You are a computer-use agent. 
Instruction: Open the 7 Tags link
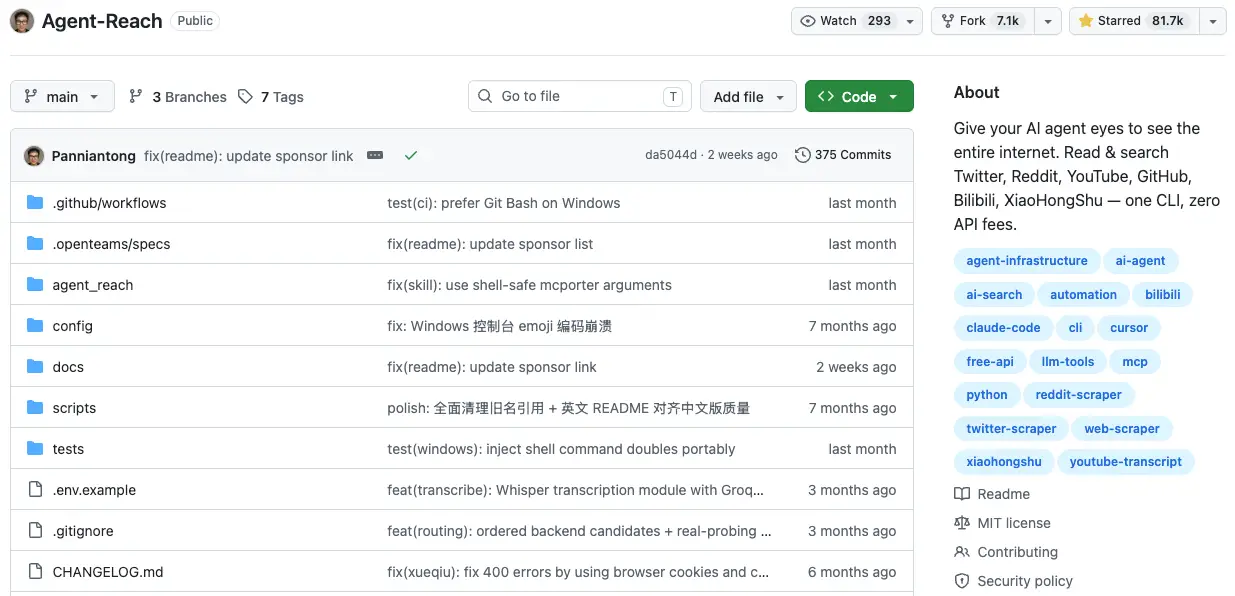tap(271, 97)
